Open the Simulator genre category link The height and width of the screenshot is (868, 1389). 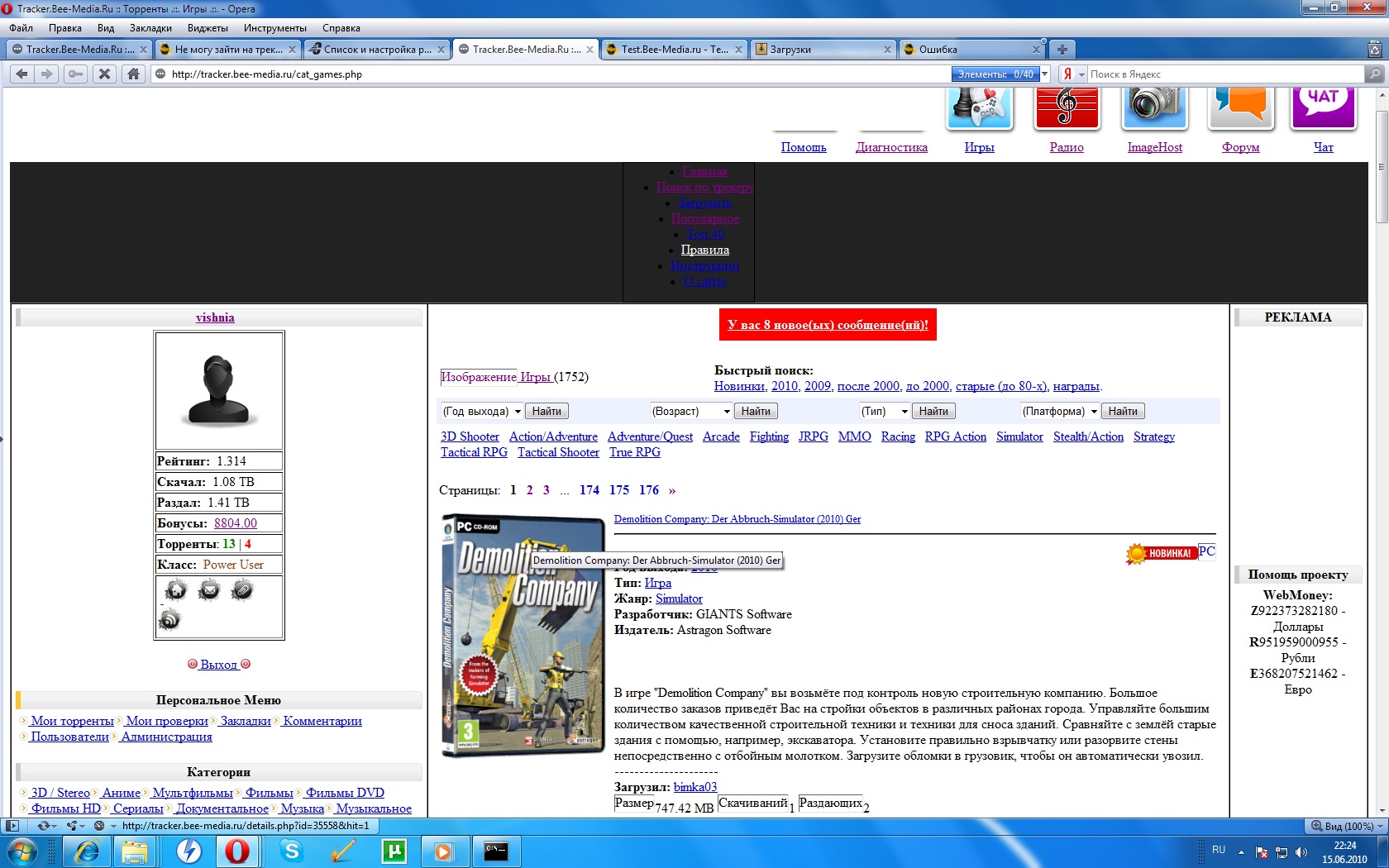click(1019, 436)
